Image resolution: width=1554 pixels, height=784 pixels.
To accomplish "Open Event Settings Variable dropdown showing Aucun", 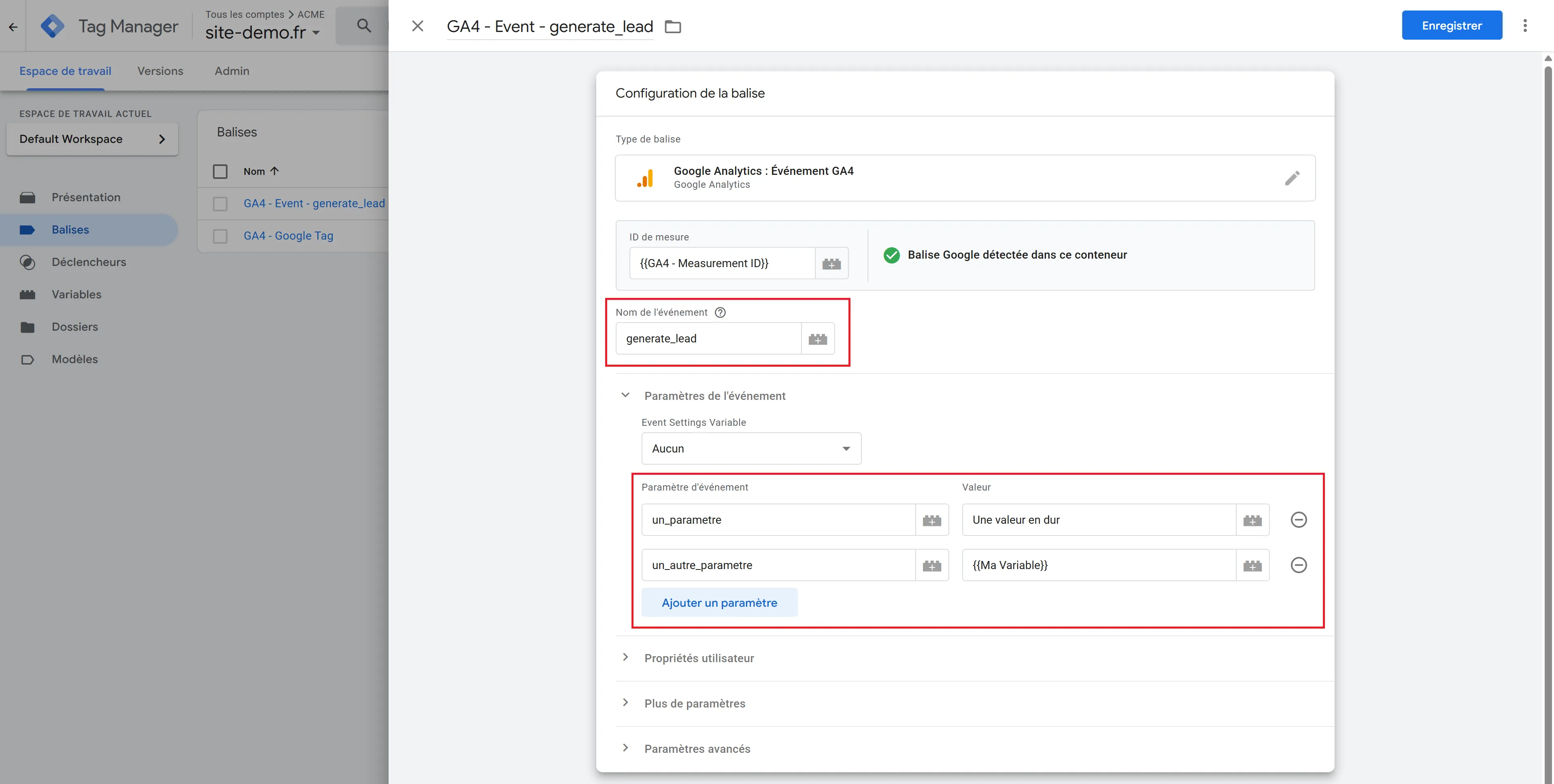I will pos(751,449).
